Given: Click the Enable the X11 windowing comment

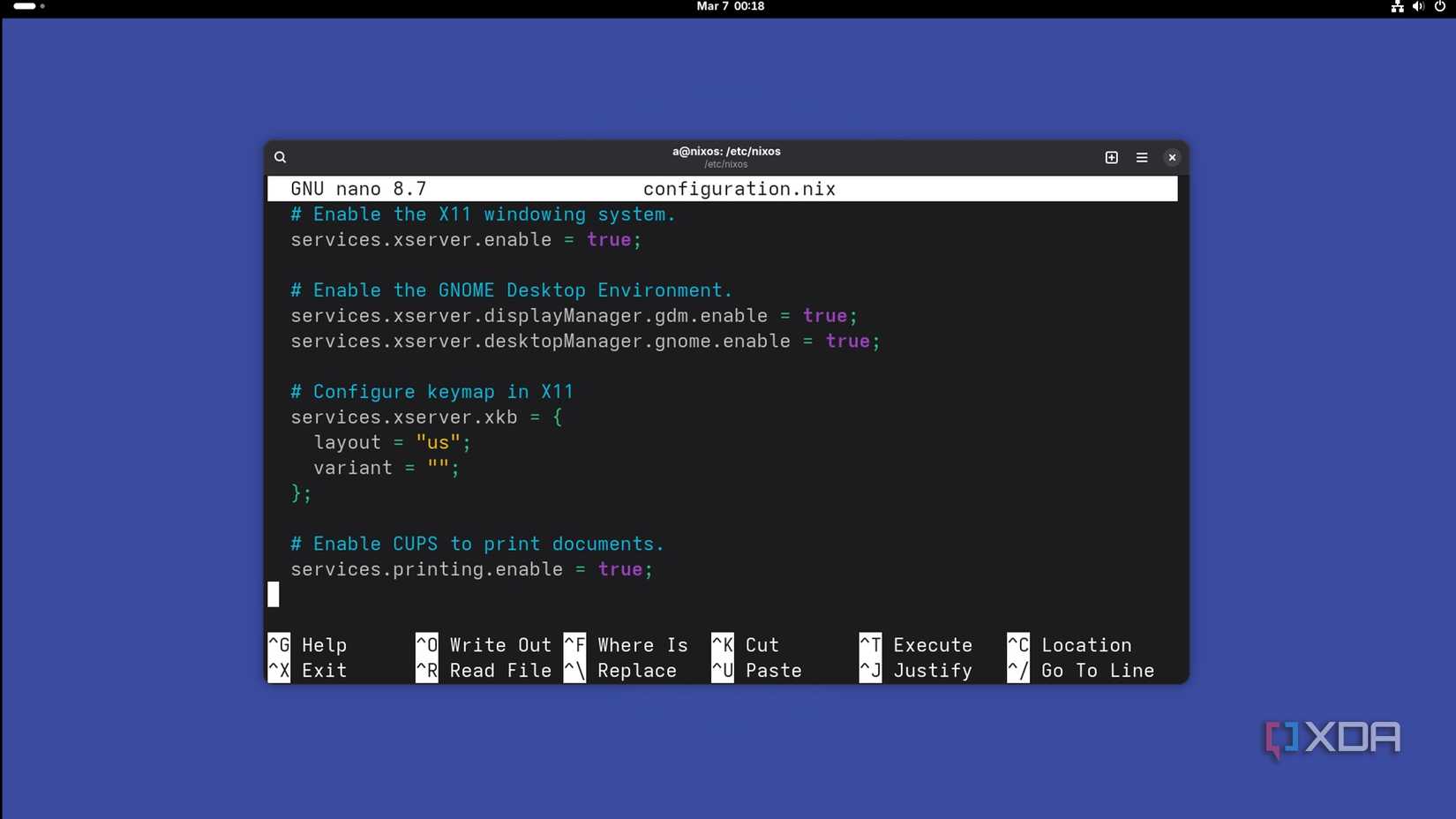Looking at the screenshot, I should pyautogui.click(x=484, y=214).
